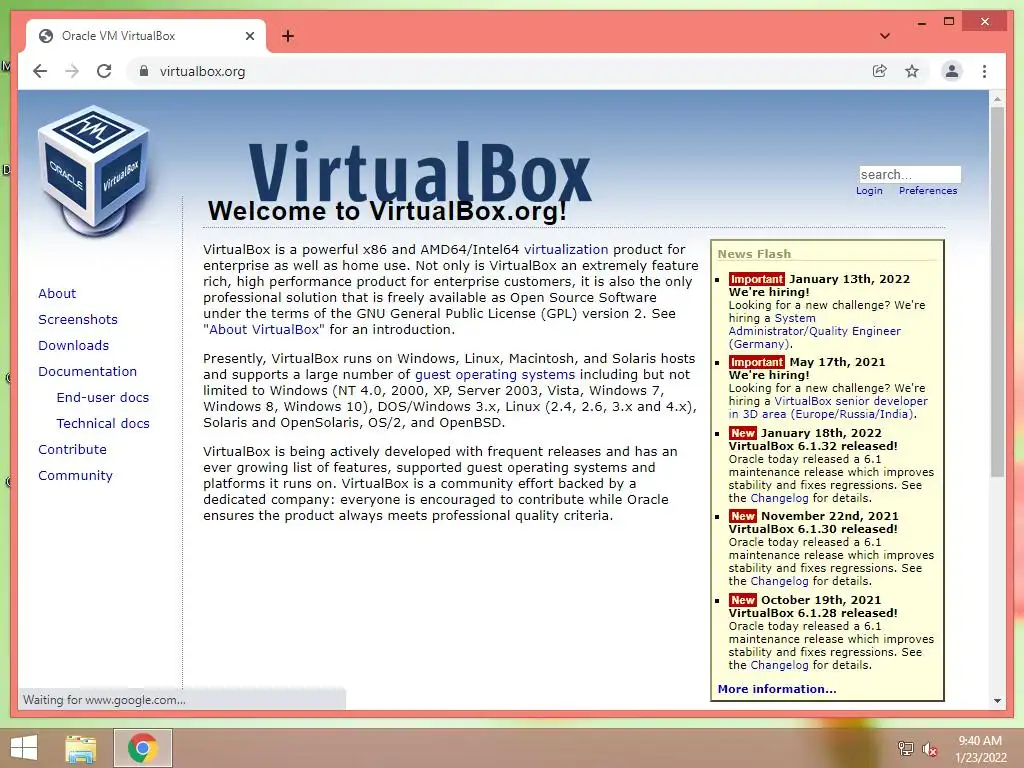This screenshot has width=1024, height=768.
Task: Click "May 17th, 2021" news date
Action: 837,362
